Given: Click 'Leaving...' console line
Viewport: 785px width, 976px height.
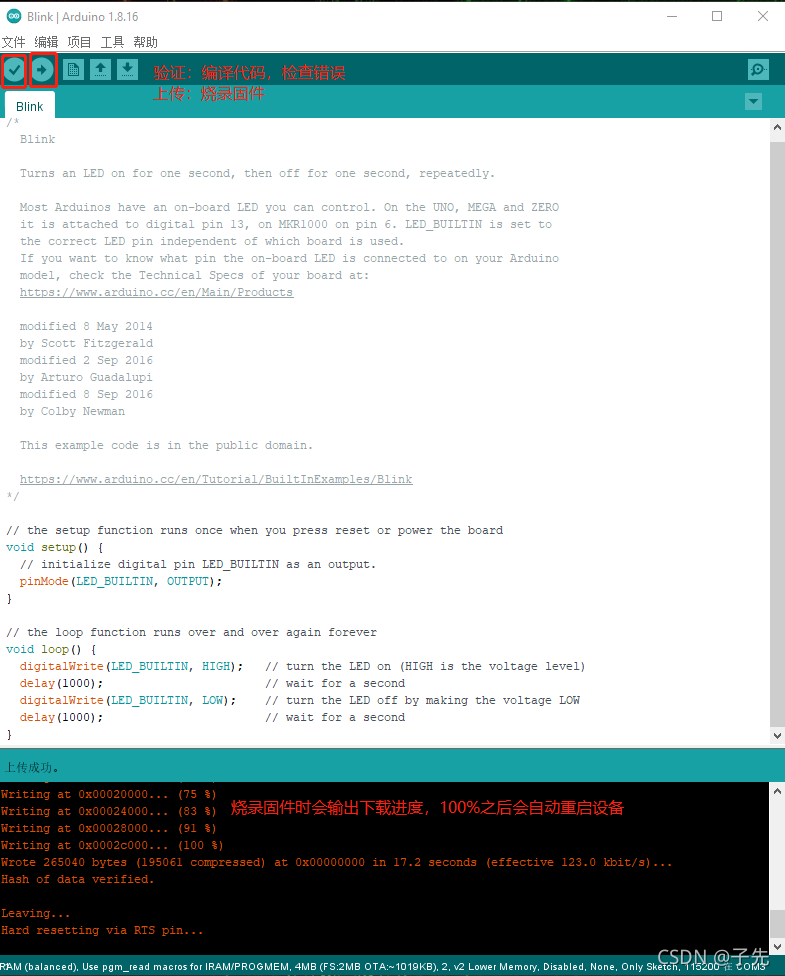Looking at the screenshot, I should [35, 913].
